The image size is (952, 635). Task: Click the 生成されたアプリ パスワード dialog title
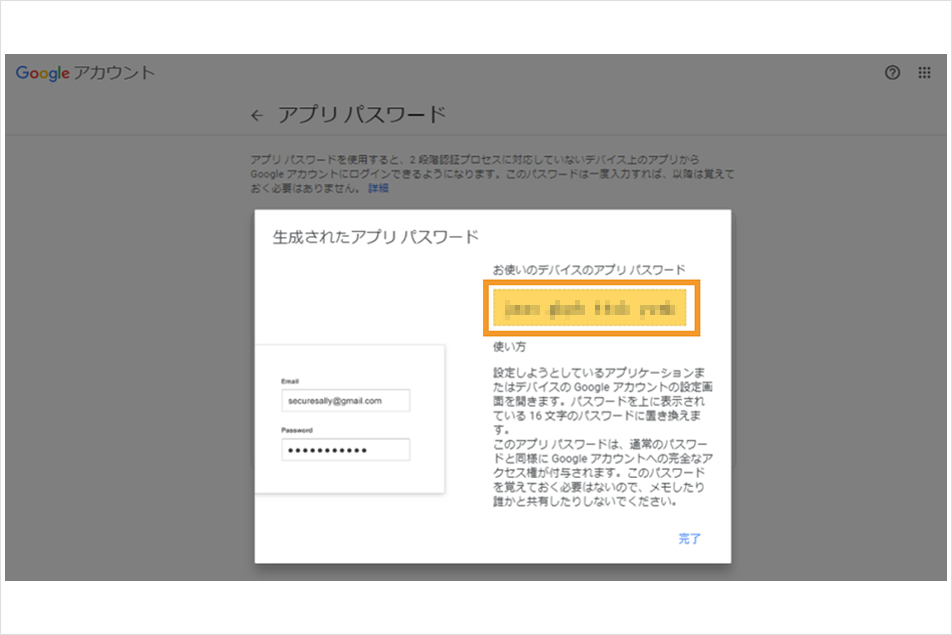point(375,237)
